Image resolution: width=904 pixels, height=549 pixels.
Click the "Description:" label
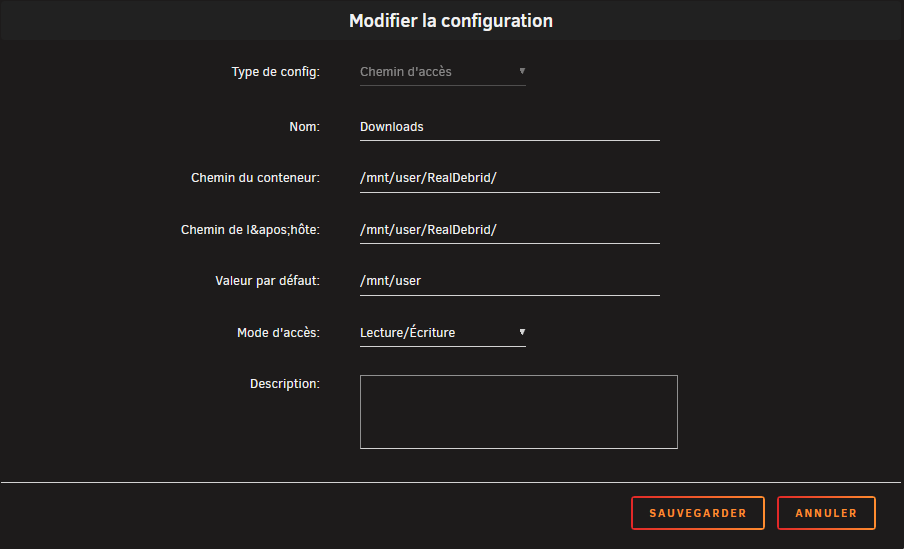[285, 384]
